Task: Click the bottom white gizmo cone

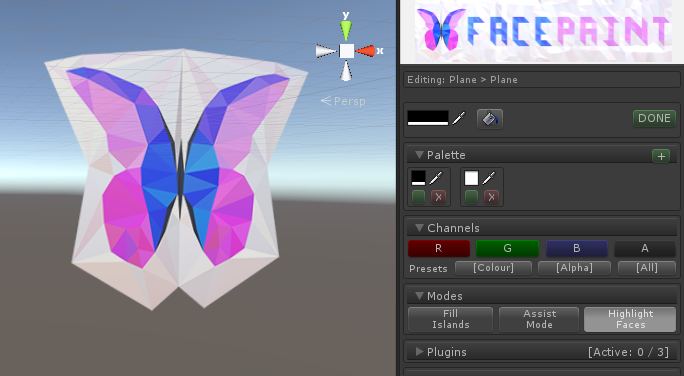Action: pyautogui.click(x=346, y=71)
